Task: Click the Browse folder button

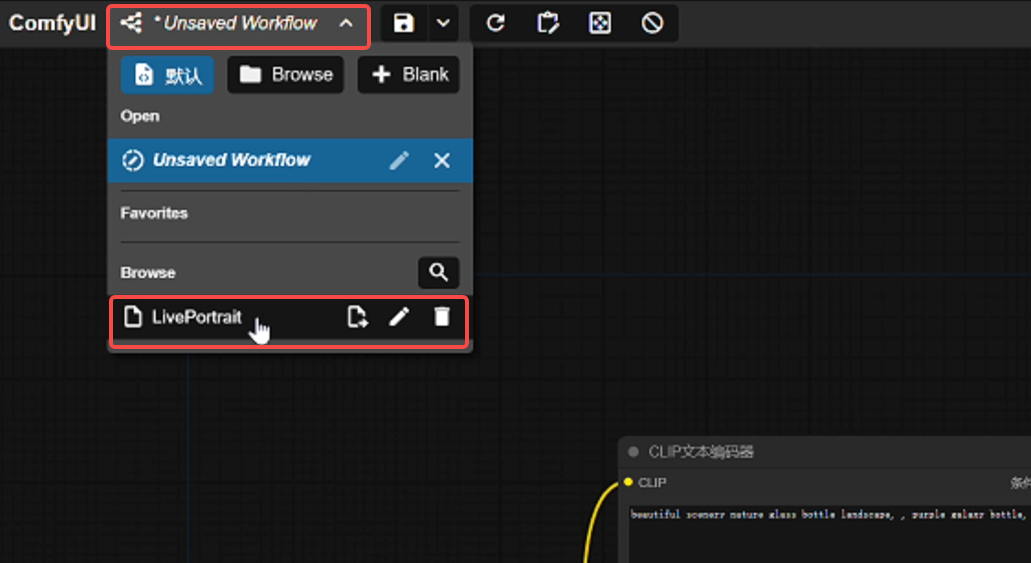Action: tap(285, 75)
